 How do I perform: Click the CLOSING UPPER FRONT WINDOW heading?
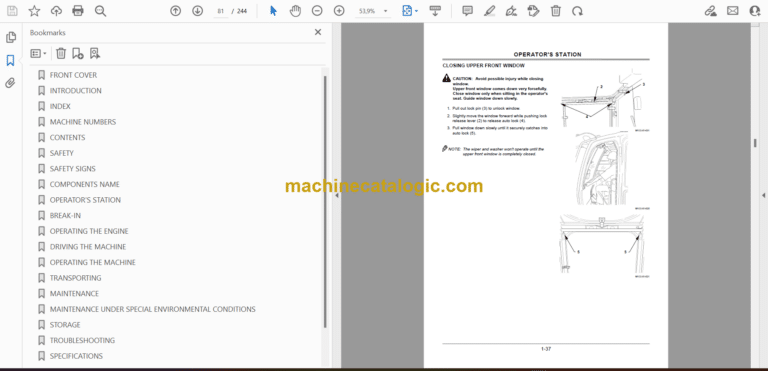483,65
